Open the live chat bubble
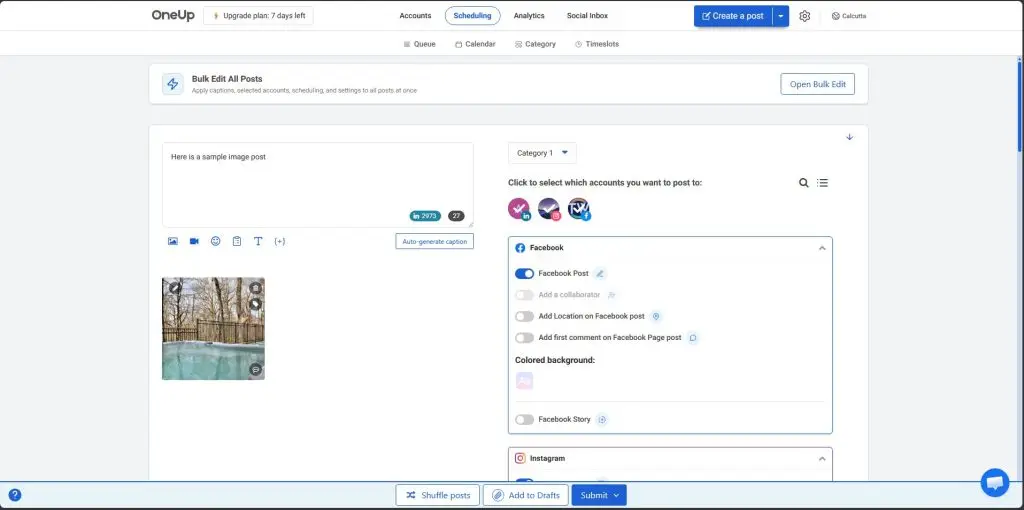Image resolution: width=1024 pixels, height=510 pixels. (x=995, y=483)
